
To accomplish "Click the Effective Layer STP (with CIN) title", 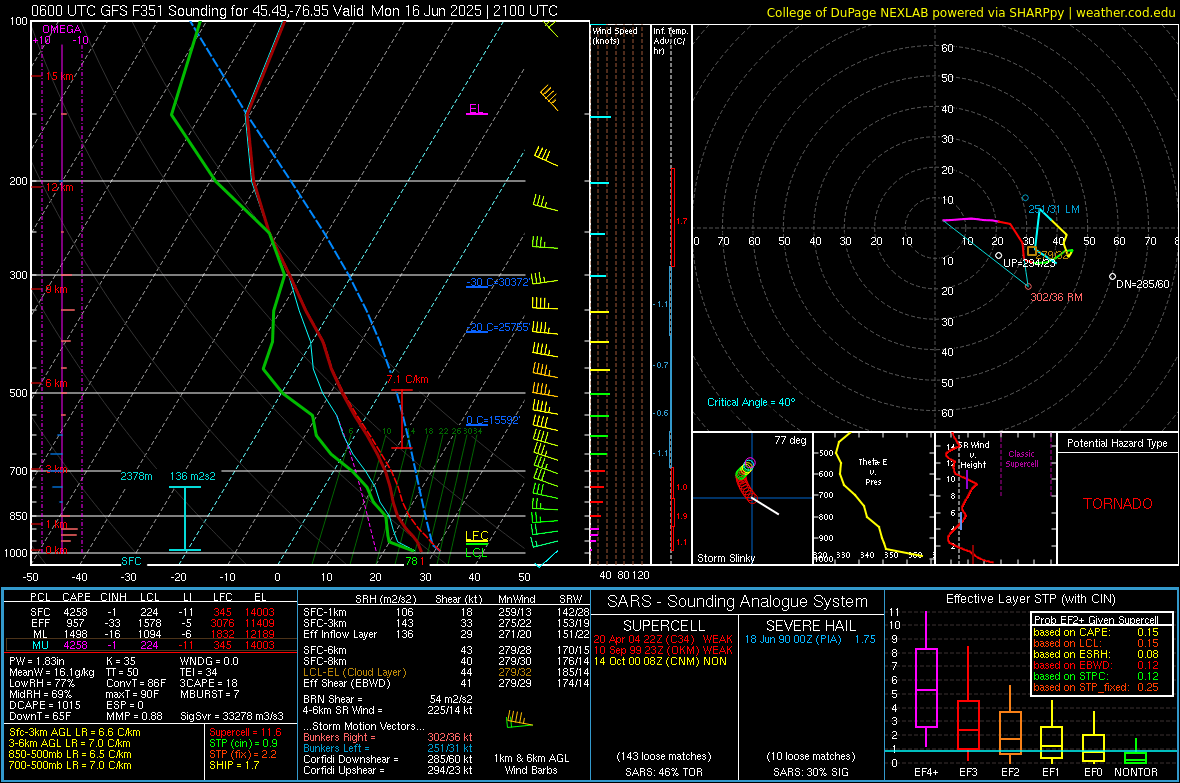I will pos(1030,599).
